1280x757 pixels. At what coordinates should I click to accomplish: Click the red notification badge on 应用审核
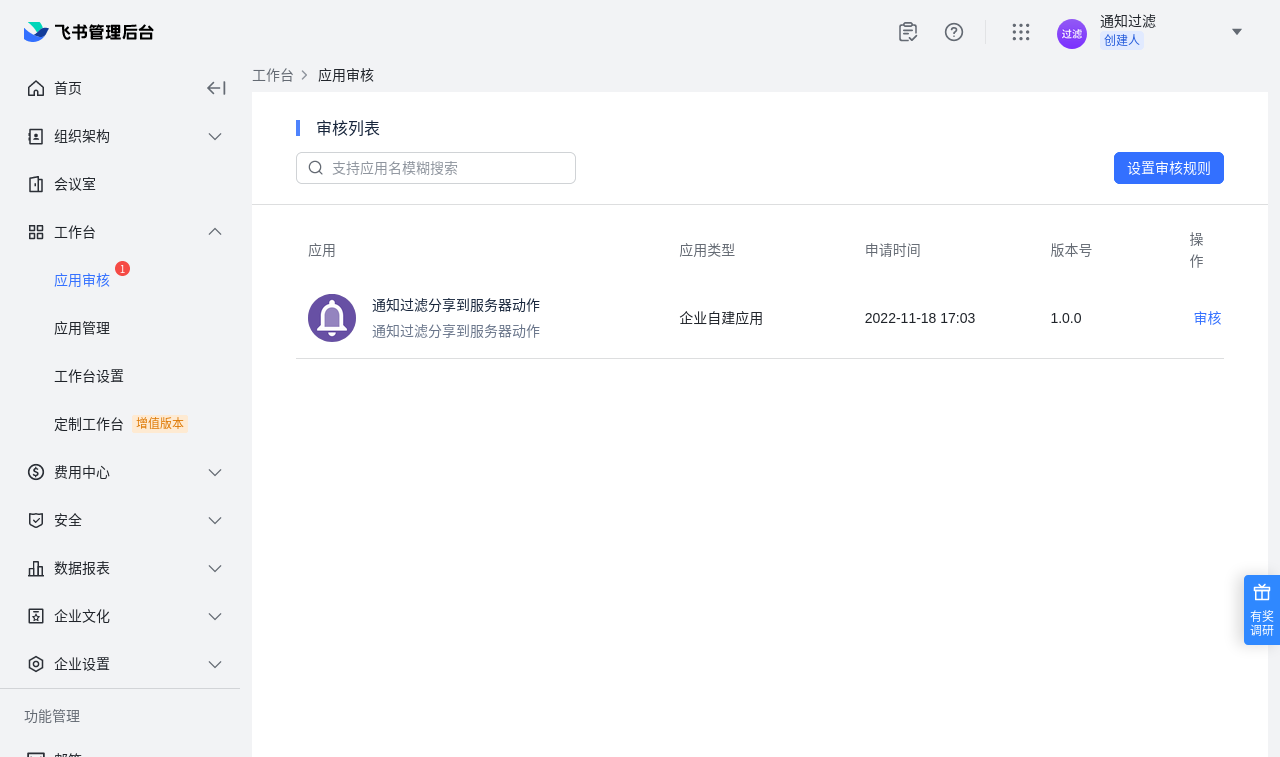[x=122, y=269]
